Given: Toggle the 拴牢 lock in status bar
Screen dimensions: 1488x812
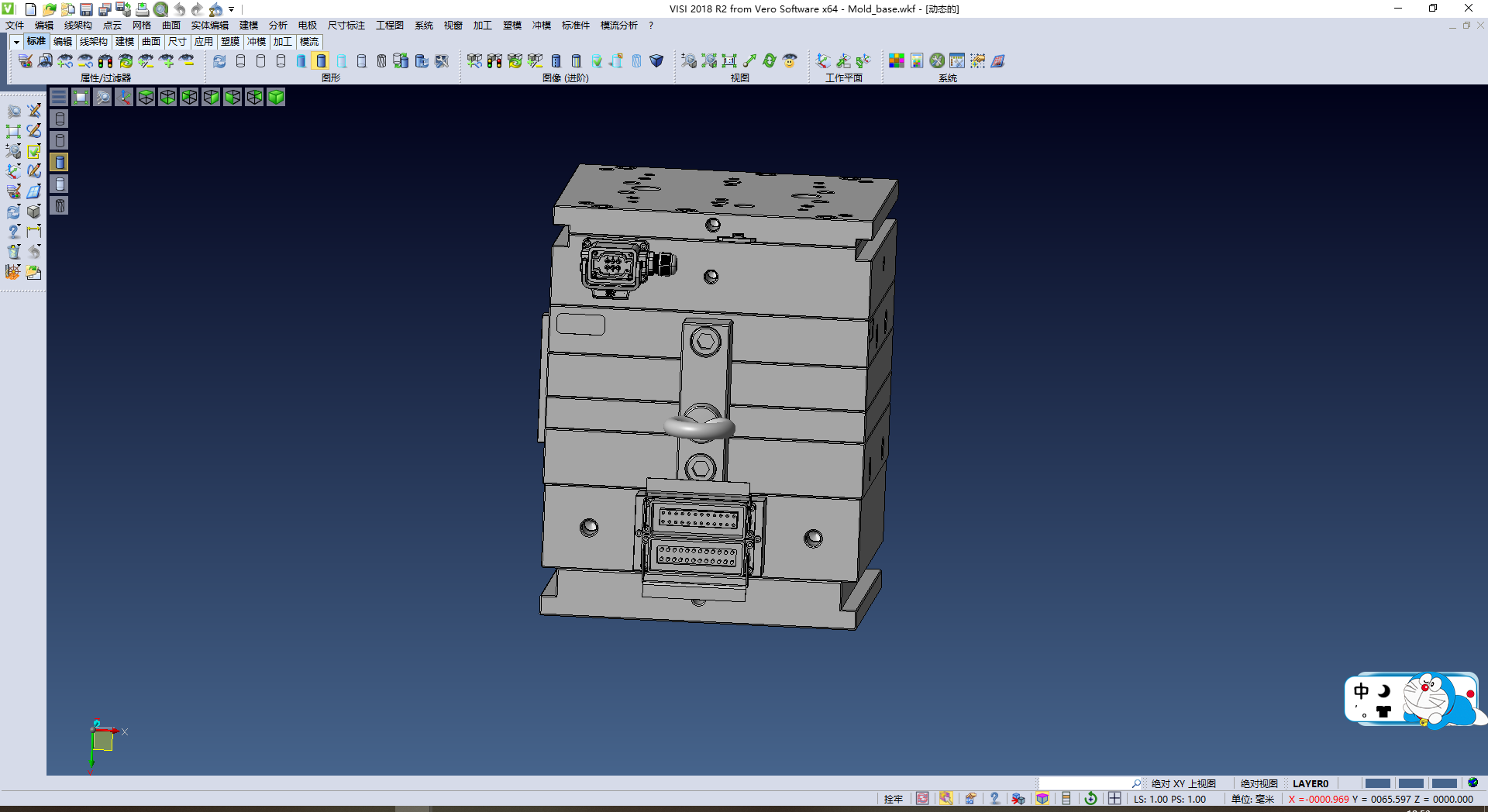Looking at the screenshot, I should tap(893, 799).
